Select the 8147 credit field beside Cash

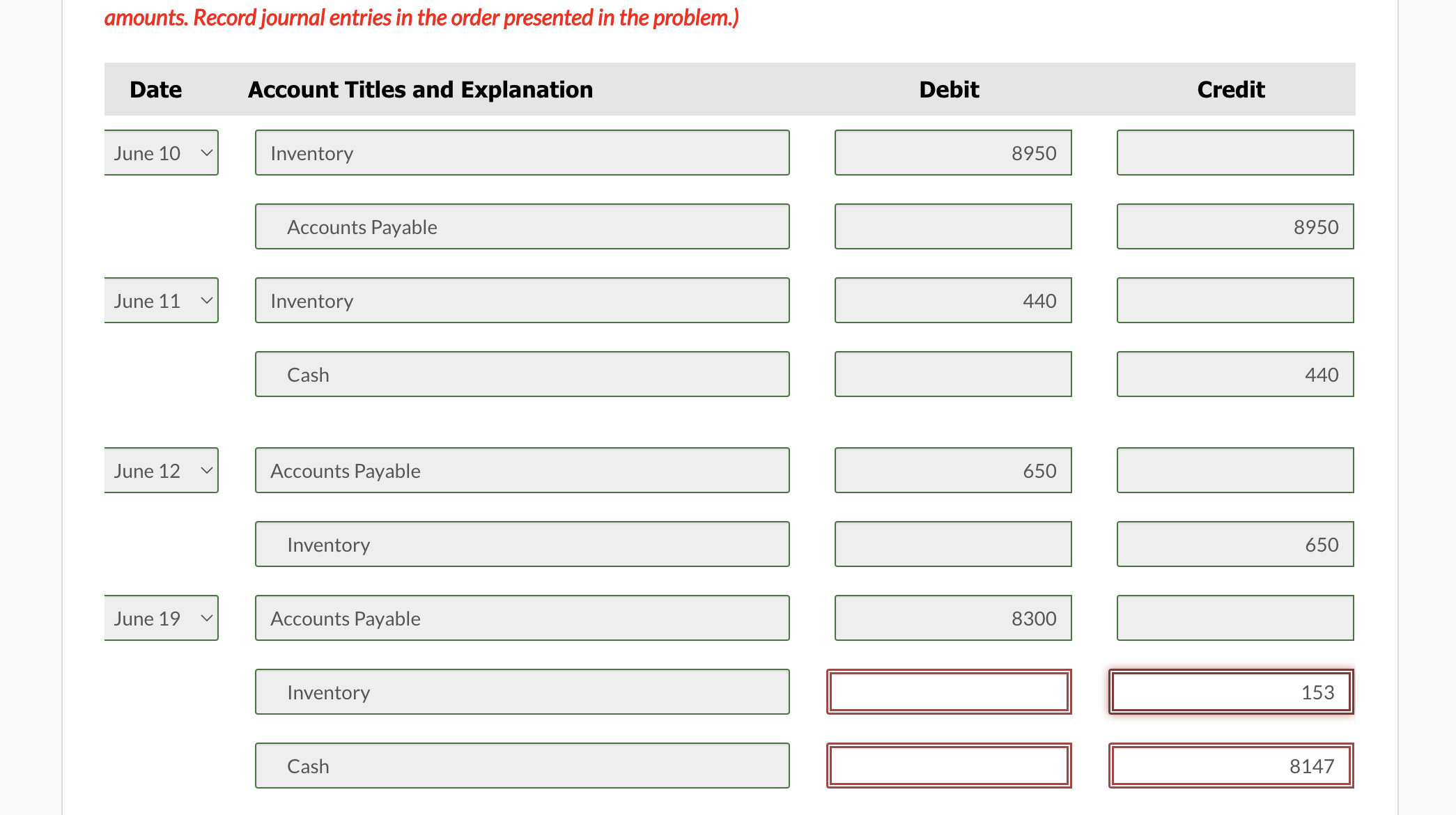pos(1230,766)
